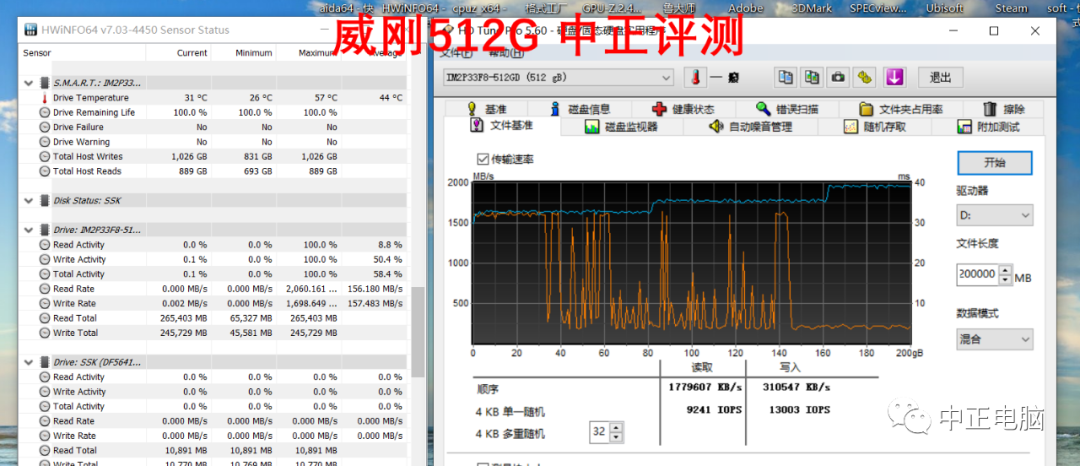1080x466 pixels.
Task: Click the thermometer temperature icon in HD Tune toolbar
Action: (x=696, y=77)
